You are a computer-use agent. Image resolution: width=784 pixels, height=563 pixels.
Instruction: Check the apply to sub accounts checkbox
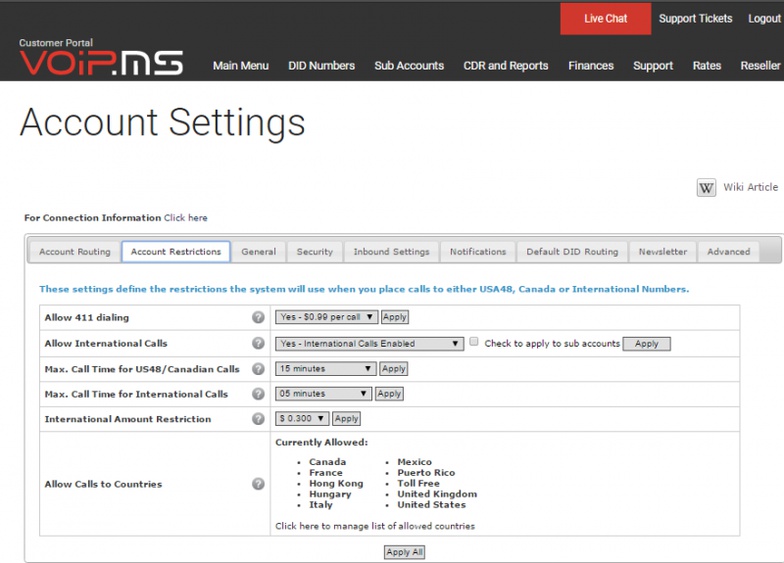[x=474, y=342]
